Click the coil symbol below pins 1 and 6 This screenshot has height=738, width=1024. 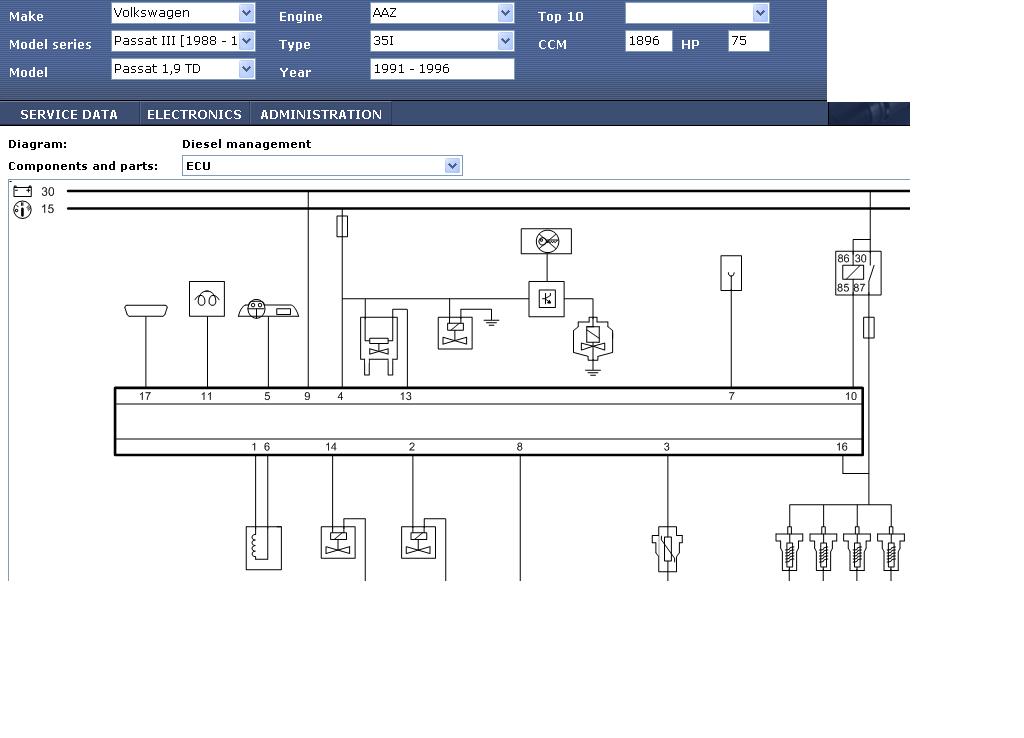pyautogui.click(x=263, y=547)
